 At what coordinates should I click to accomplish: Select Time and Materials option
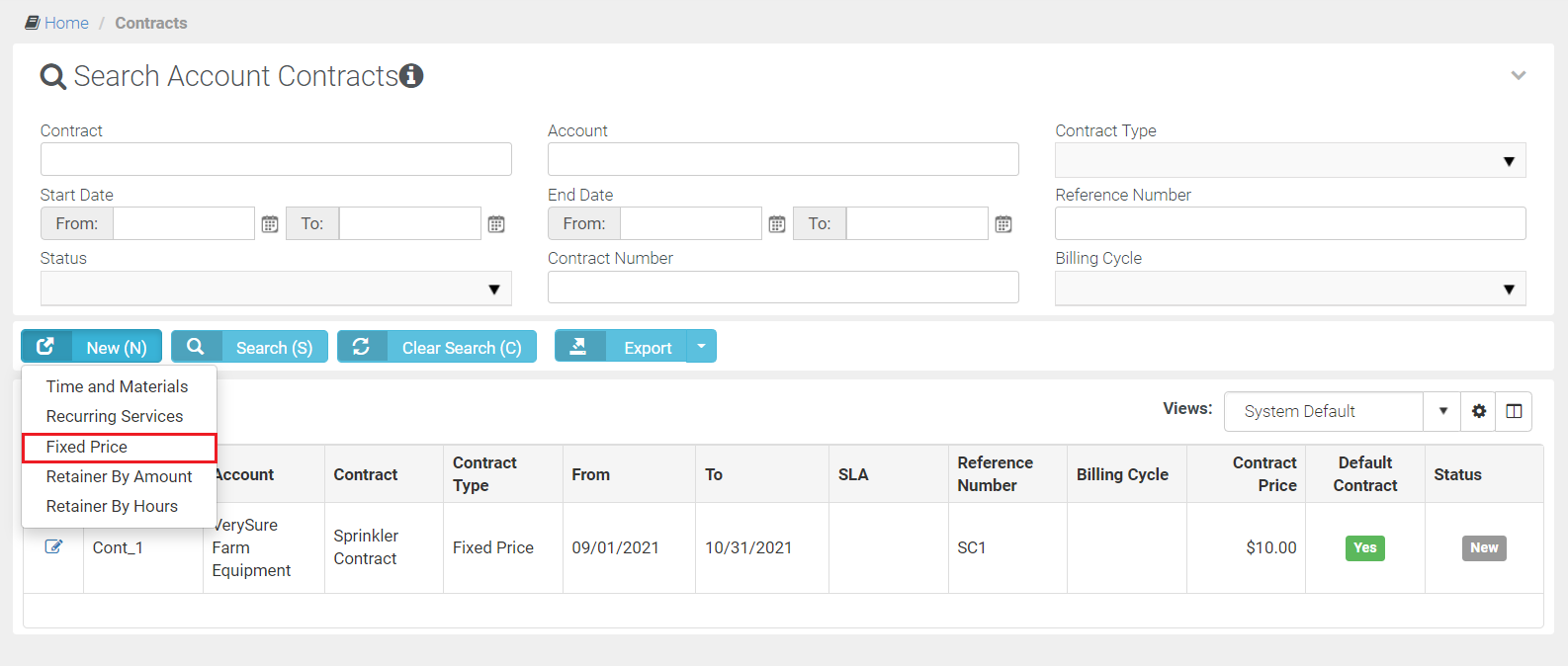coord(117,386)
